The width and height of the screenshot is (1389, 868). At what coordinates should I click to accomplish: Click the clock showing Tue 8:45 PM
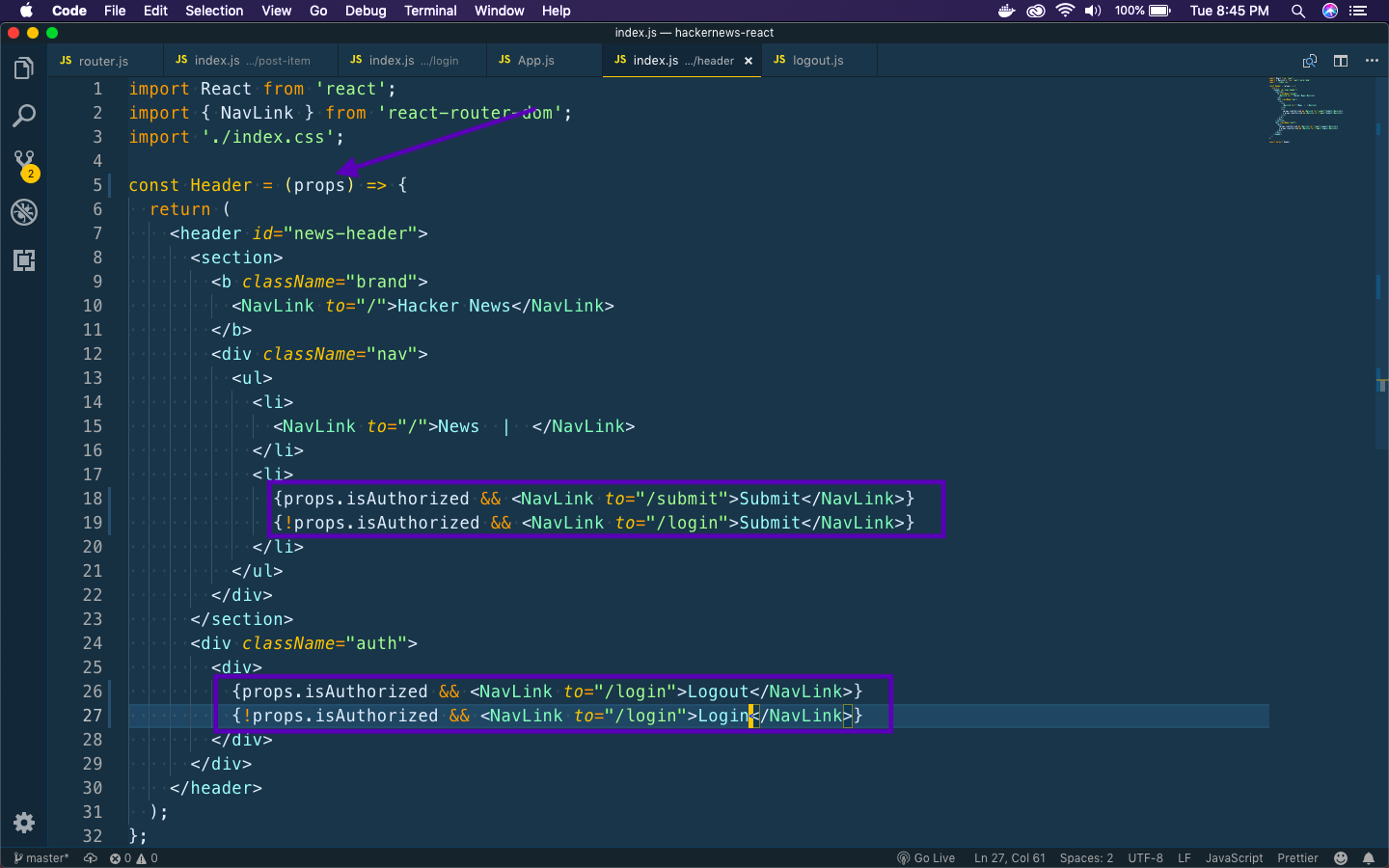point(1229,11)
